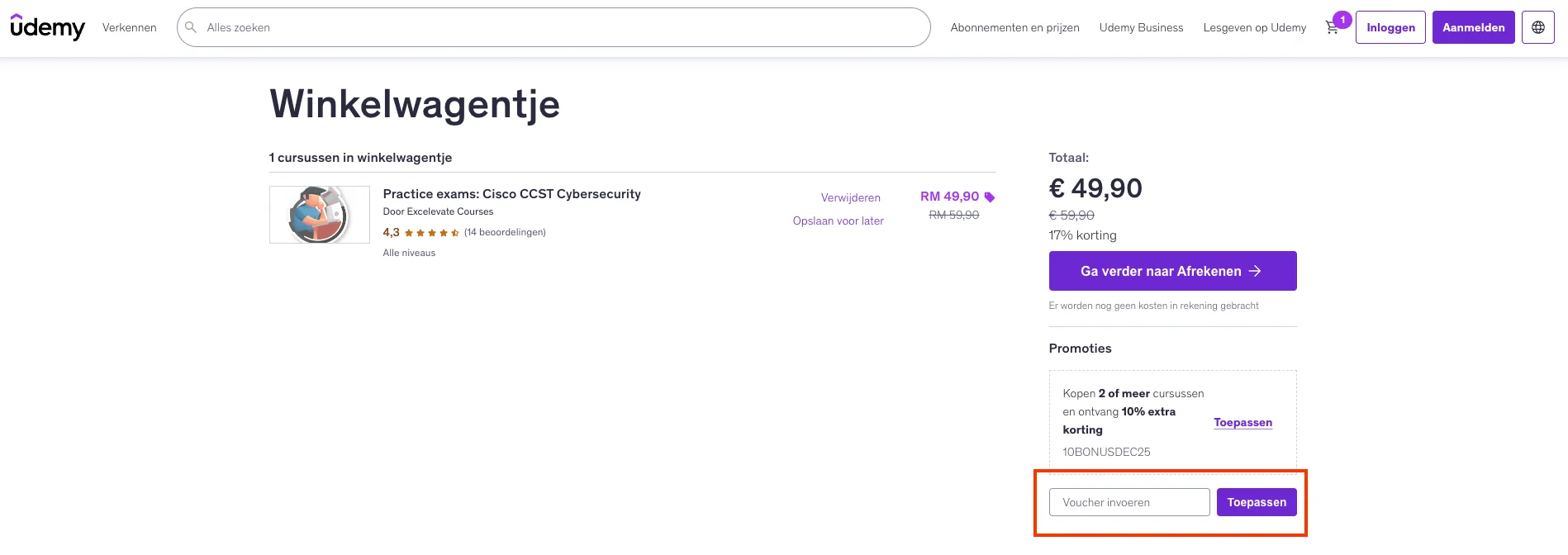Click the Cisco CCST course thumbnail
This screenshot has height=555, width=1568.
[x=319, y=214]
